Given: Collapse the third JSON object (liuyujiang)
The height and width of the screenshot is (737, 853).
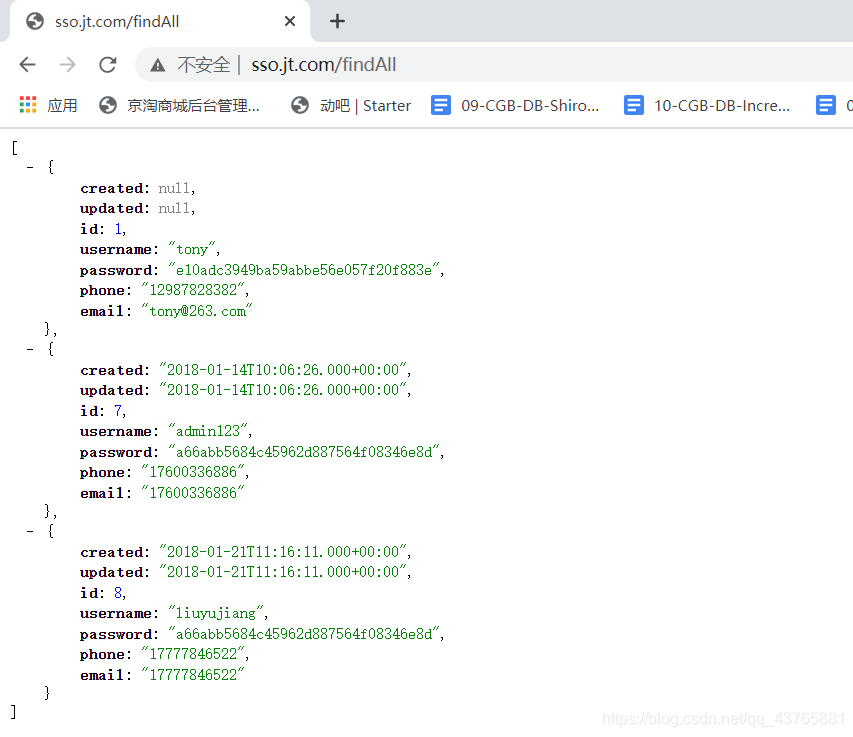Looking at the screenshot, I should [x=30, y=531].
